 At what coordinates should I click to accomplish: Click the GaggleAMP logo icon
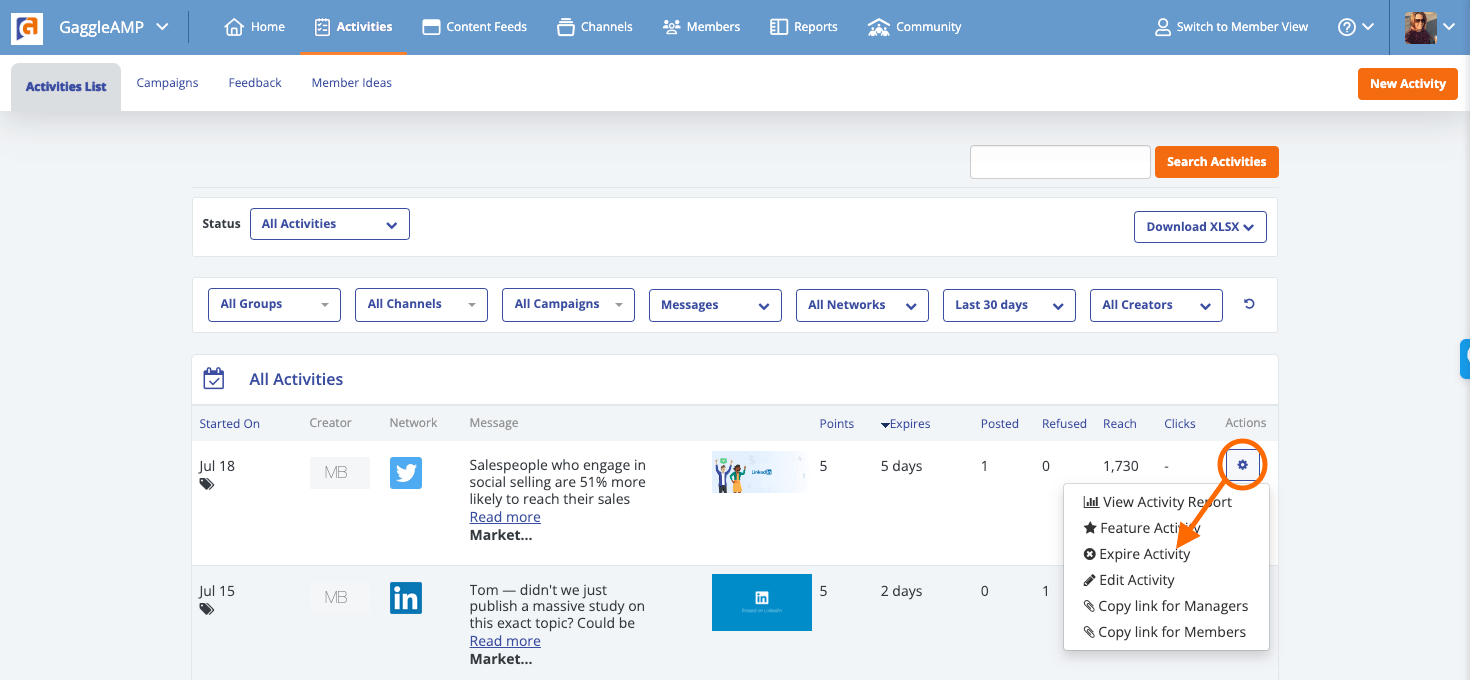27,28
